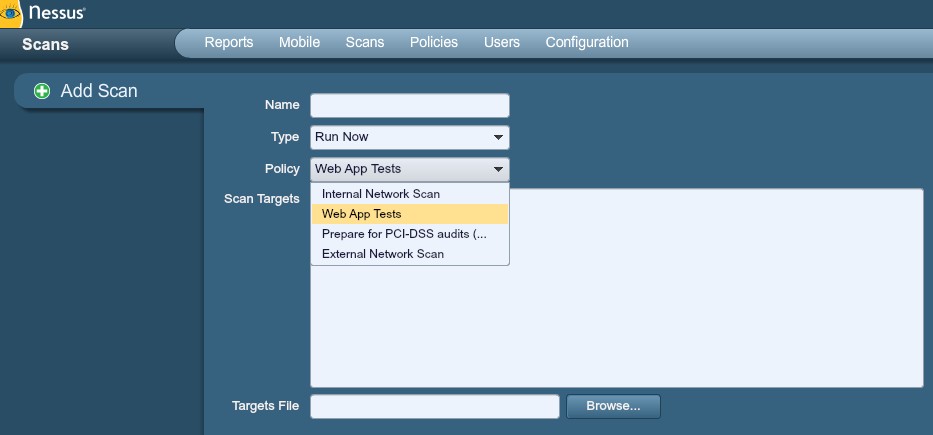933x435 pixels.
Task: Select External Network Scan policy option
Action: 410,254
